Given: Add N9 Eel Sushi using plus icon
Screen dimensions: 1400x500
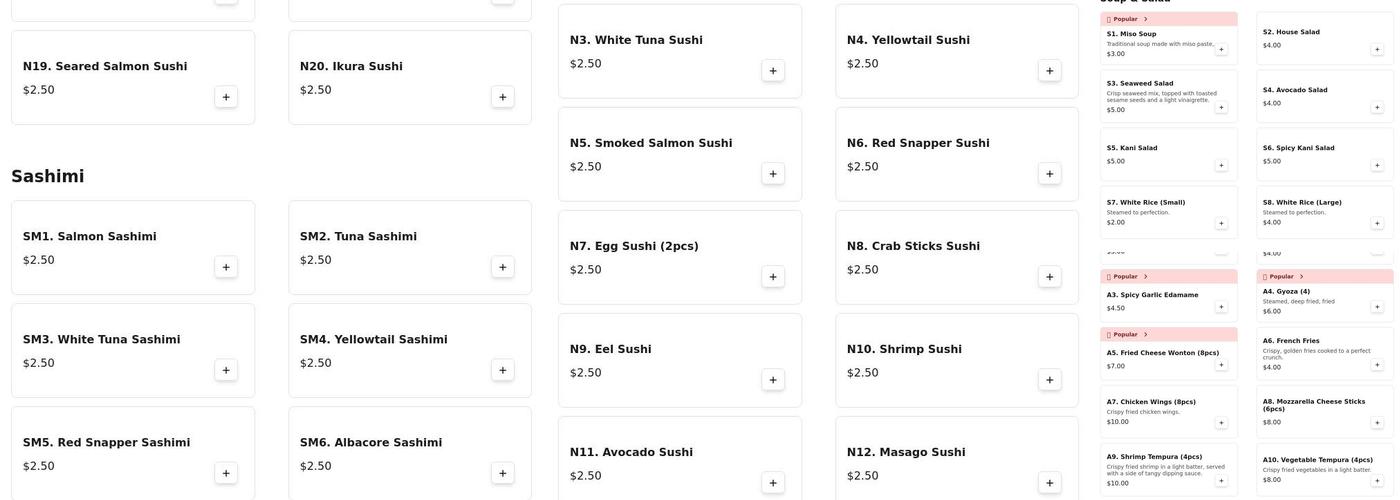Looking at the screenshot, I should [772, 380].
